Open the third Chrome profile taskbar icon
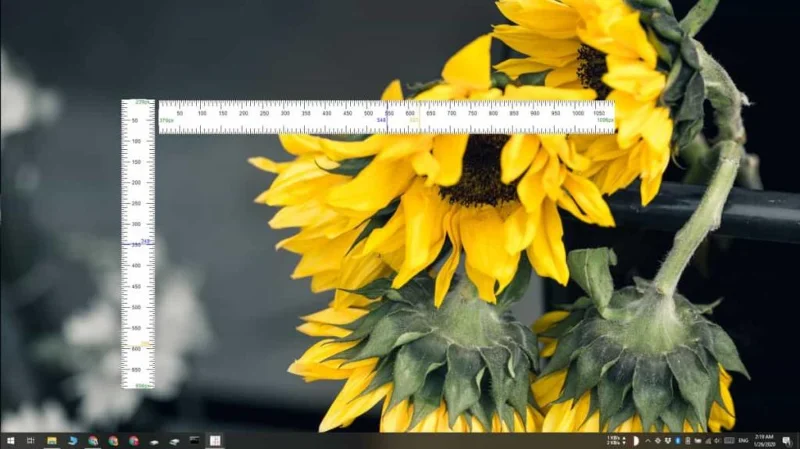This screenshot has width=800, height=449. 134,441
